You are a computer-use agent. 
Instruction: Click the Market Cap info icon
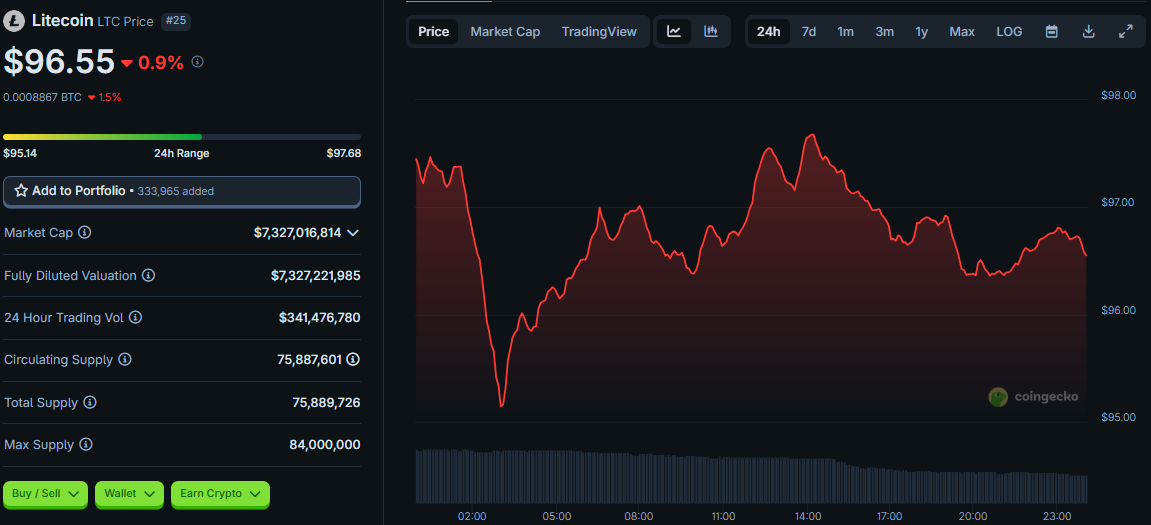[84, 233]
